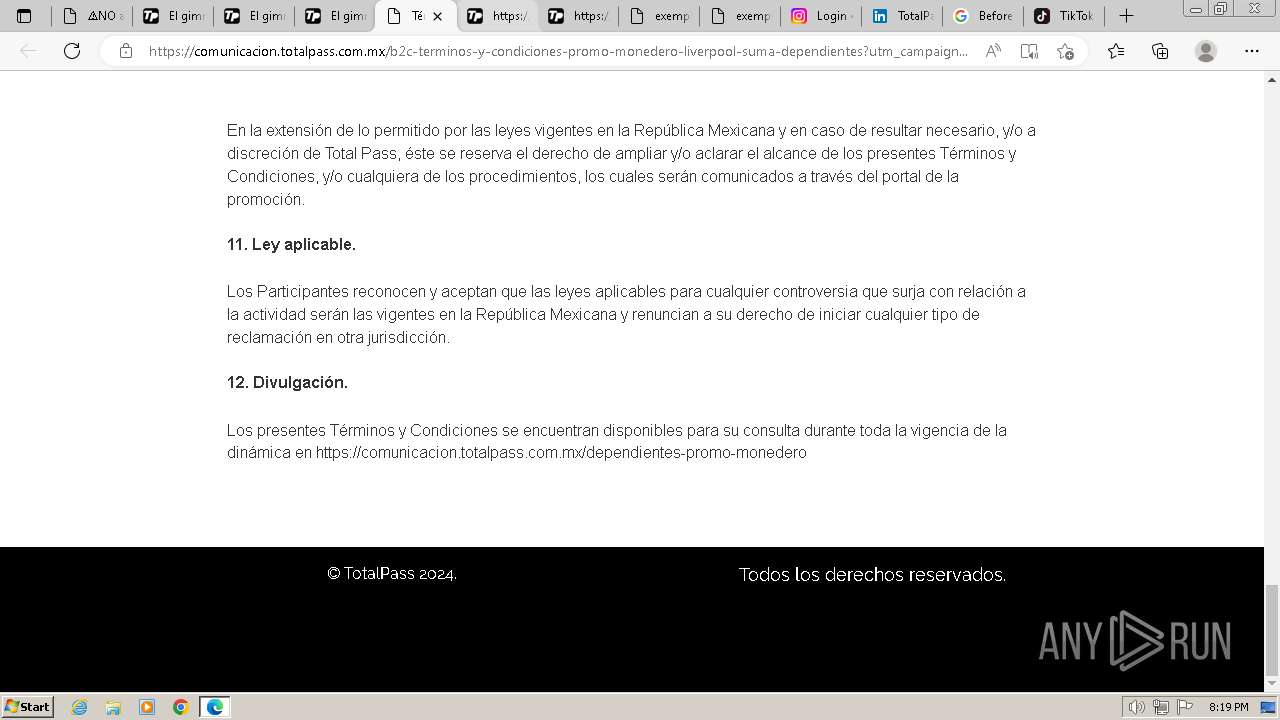
Task: Switch to the first 'exemp' tab
Action: pos(658,16)
